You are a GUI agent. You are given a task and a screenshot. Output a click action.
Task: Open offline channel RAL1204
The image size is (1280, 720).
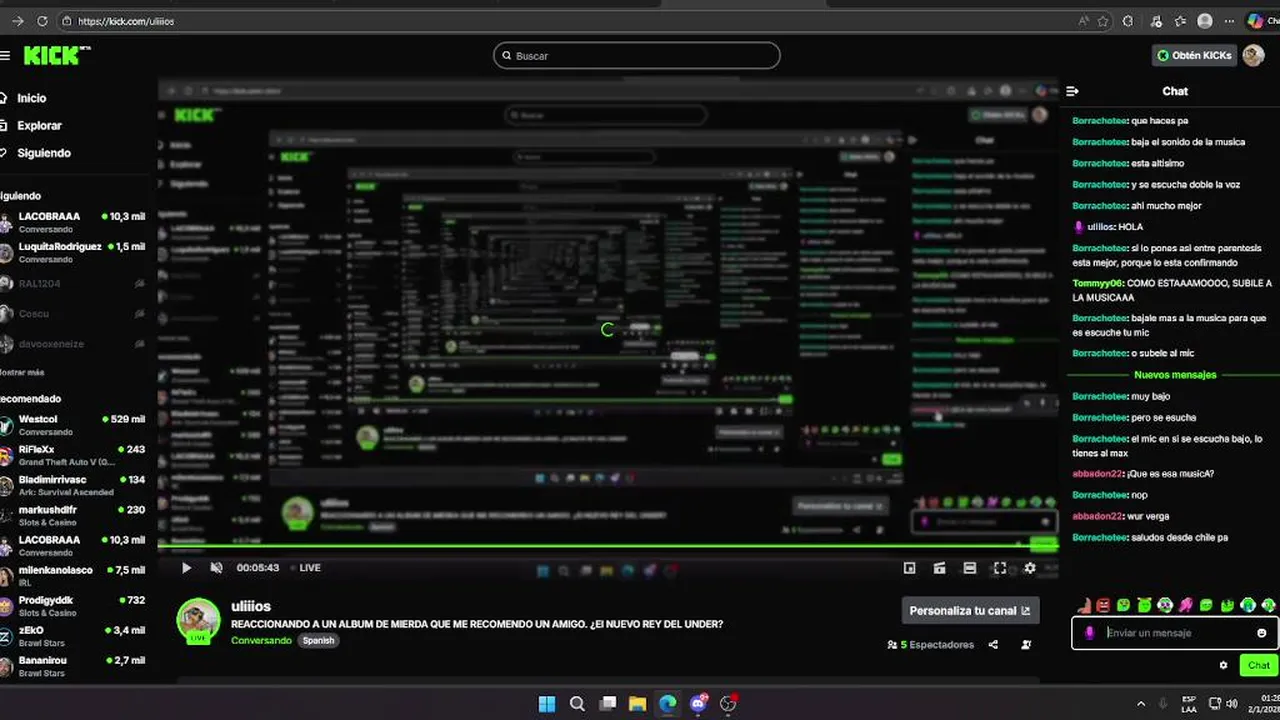(x=72, y=284)
